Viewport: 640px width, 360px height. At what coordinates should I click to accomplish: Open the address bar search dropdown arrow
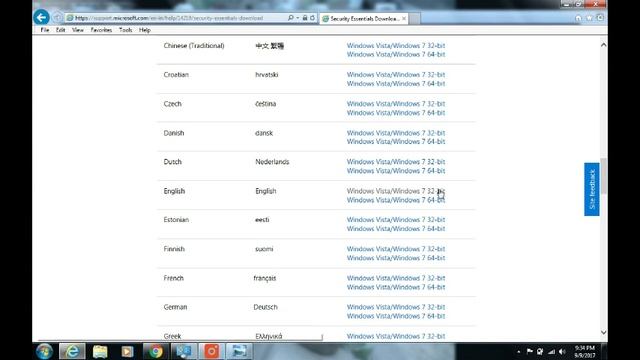(298, 18)
